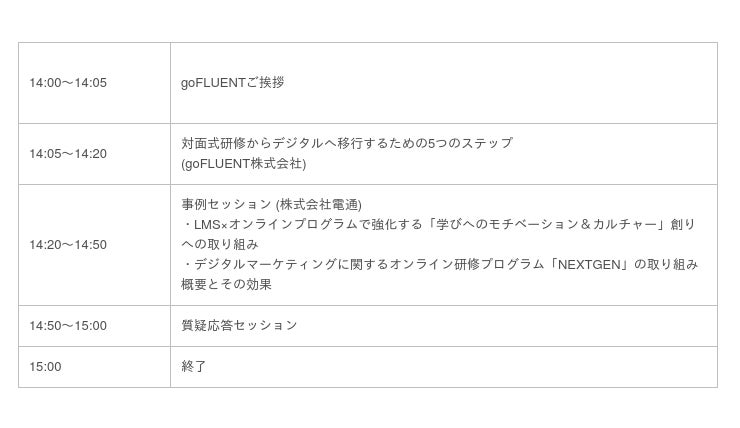The width and height of the screenshot is (740, 428).
Task: Click the 15:00 time cell
Action: coord(45,367)
